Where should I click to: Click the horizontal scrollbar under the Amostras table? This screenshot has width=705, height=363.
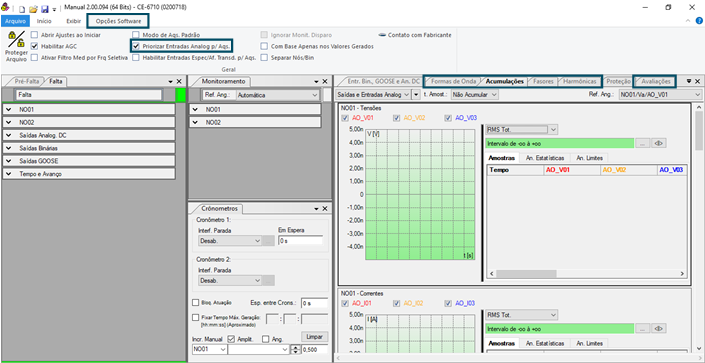coord(588,273)
